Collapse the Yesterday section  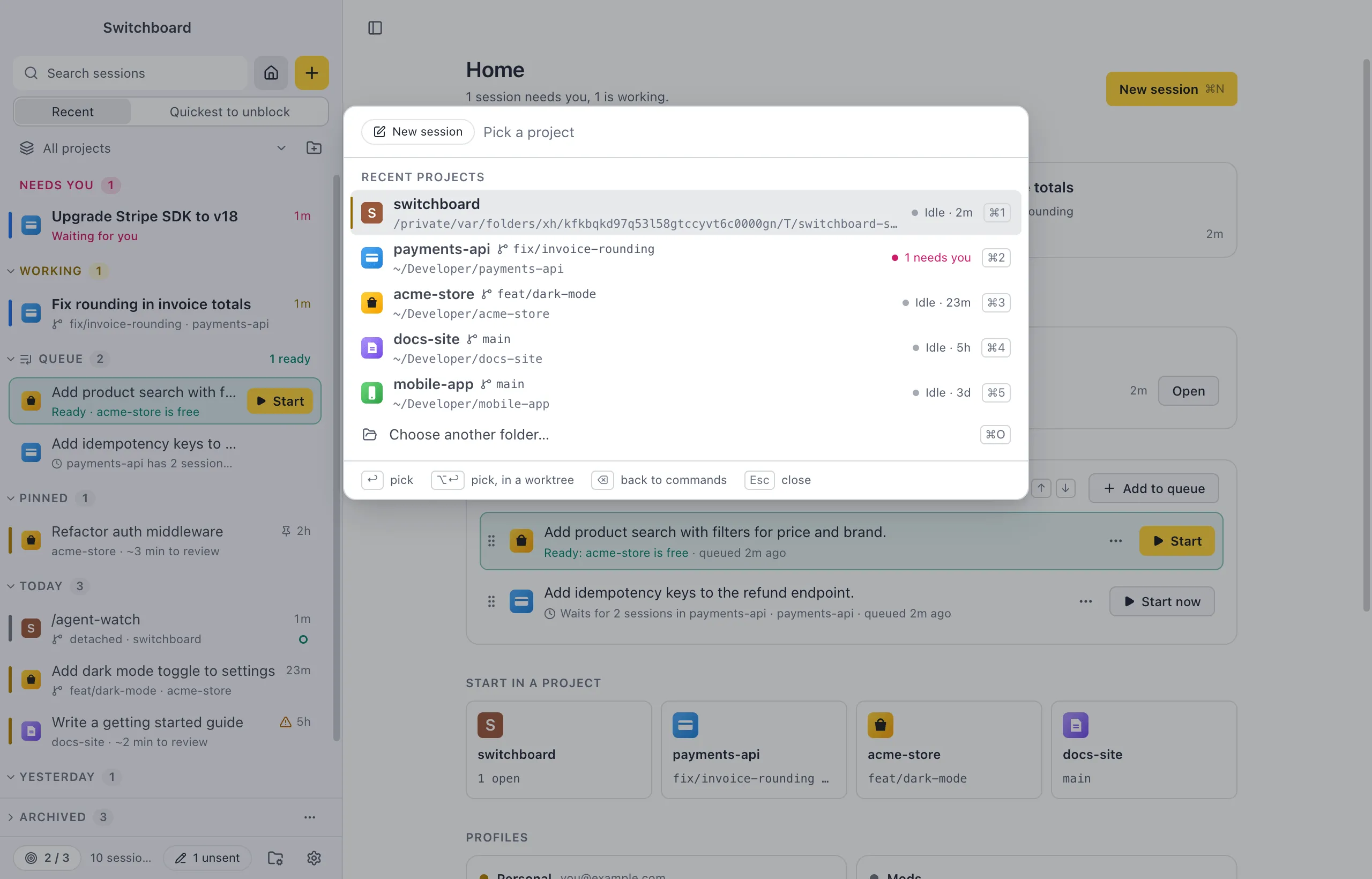[11, 776]
